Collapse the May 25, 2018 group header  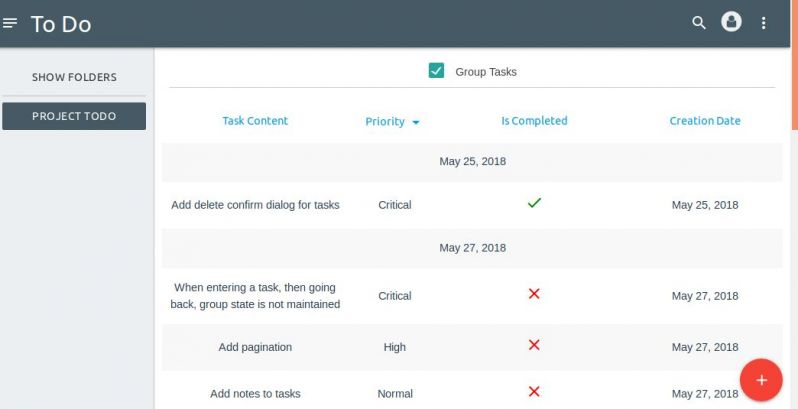(472, 162)
